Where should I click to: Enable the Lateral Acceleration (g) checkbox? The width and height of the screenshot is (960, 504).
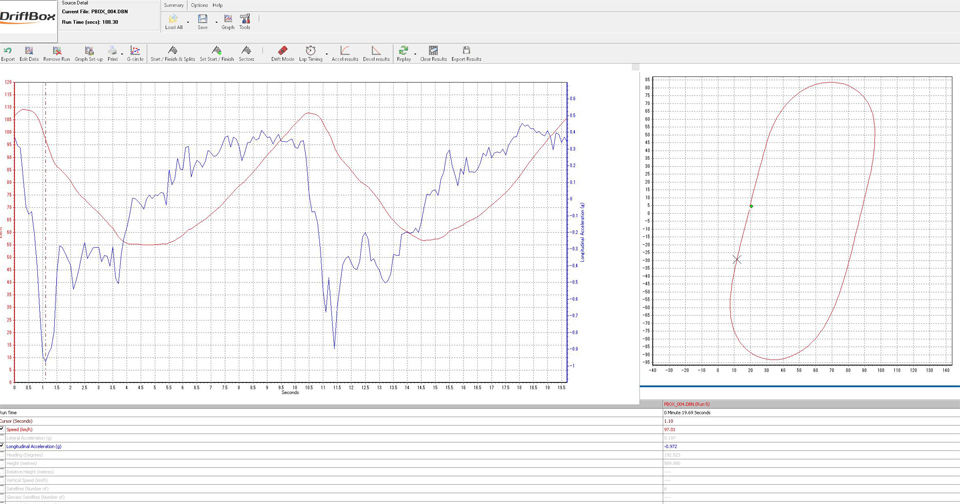pyautogui.click(x=3, y=438)
